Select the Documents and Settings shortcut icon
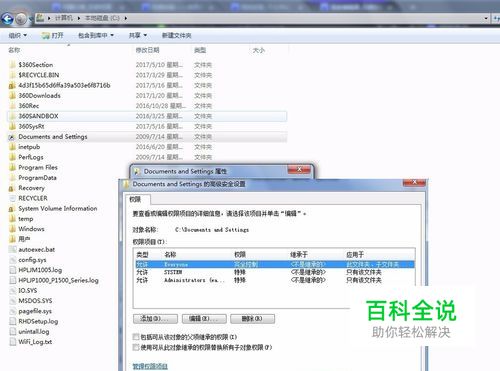 [x=12, y=137]
